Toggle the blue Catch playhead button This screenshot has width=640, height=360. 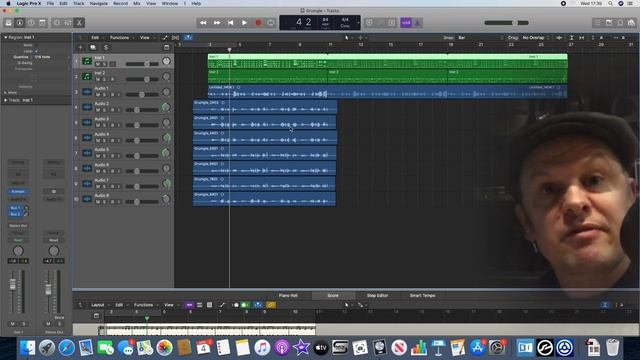[188, 38]
